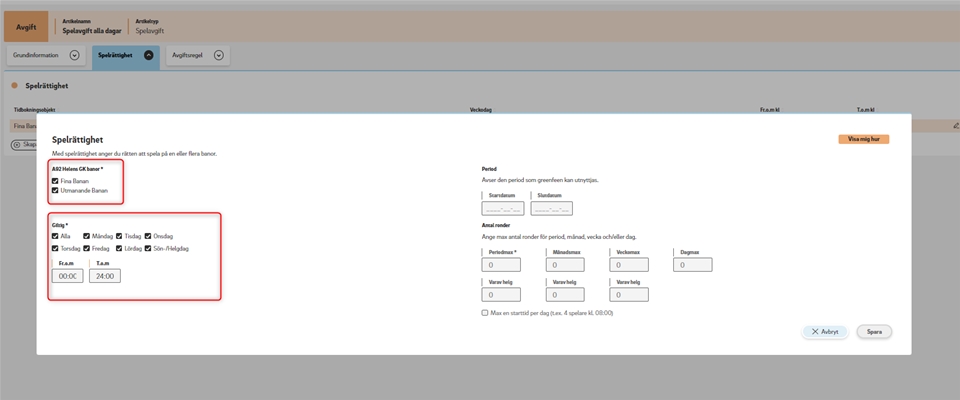Click the Fr.o.m time field
The image size is (960, 400).
coord(67,276)
